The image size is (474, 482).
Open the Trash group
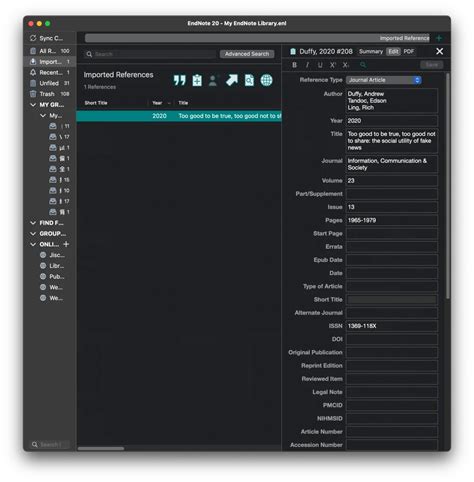point(50,94)
